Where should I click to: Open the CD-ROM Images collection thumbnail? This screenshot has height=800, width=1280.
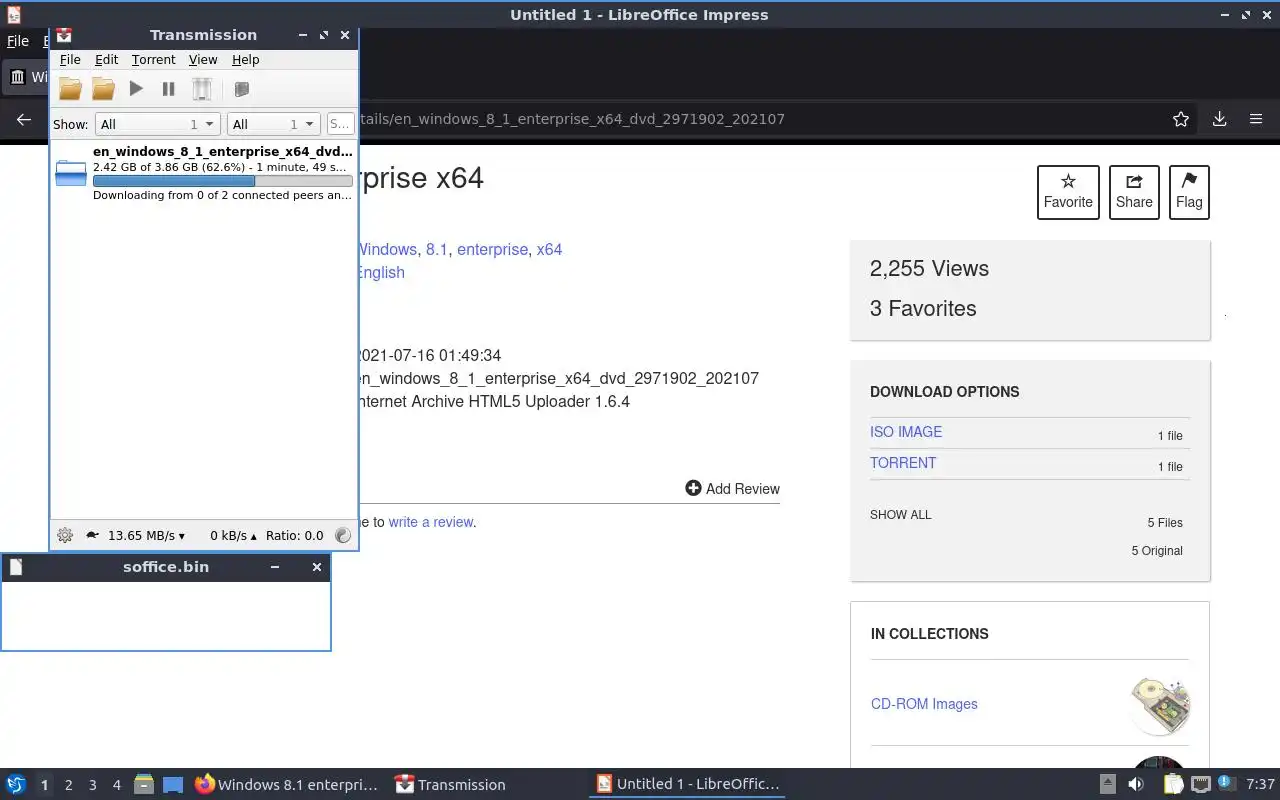1159,704
